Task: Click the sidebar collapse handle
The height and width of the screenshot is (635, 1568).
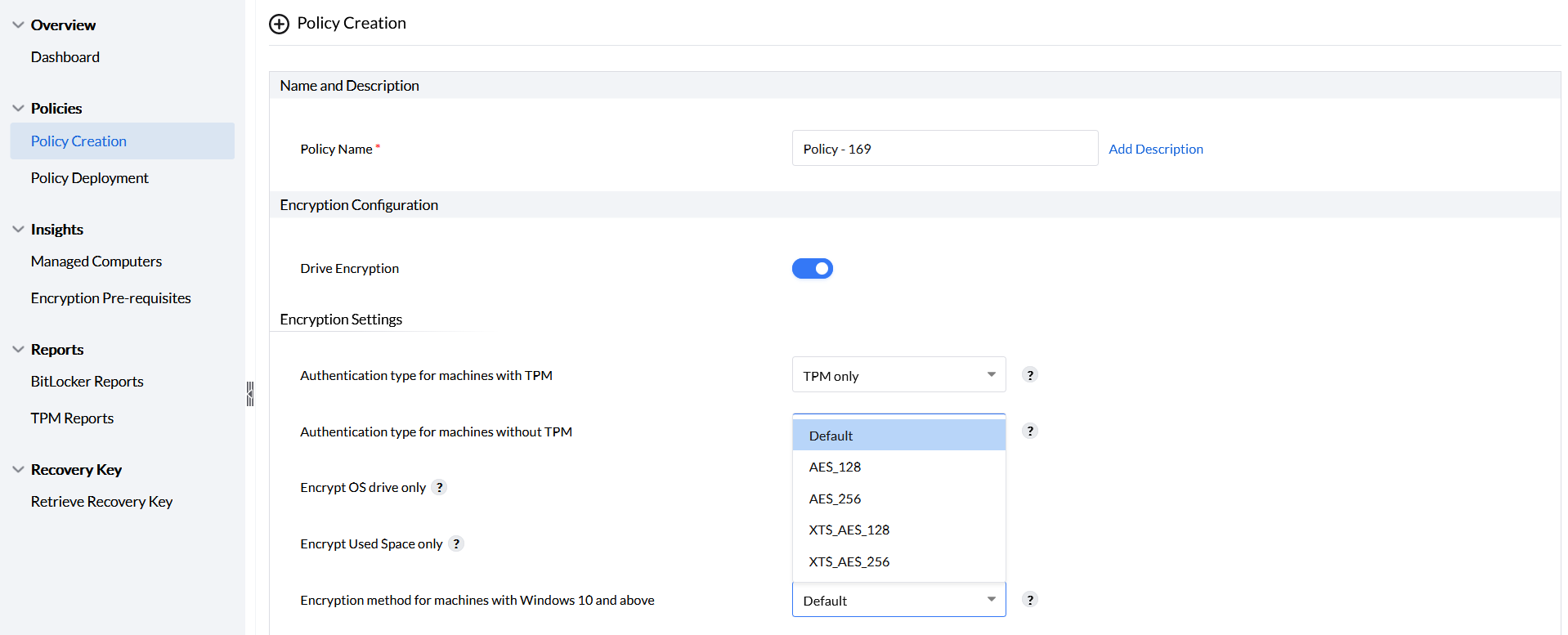Action: pyautogui.click(x=250, y=394)
